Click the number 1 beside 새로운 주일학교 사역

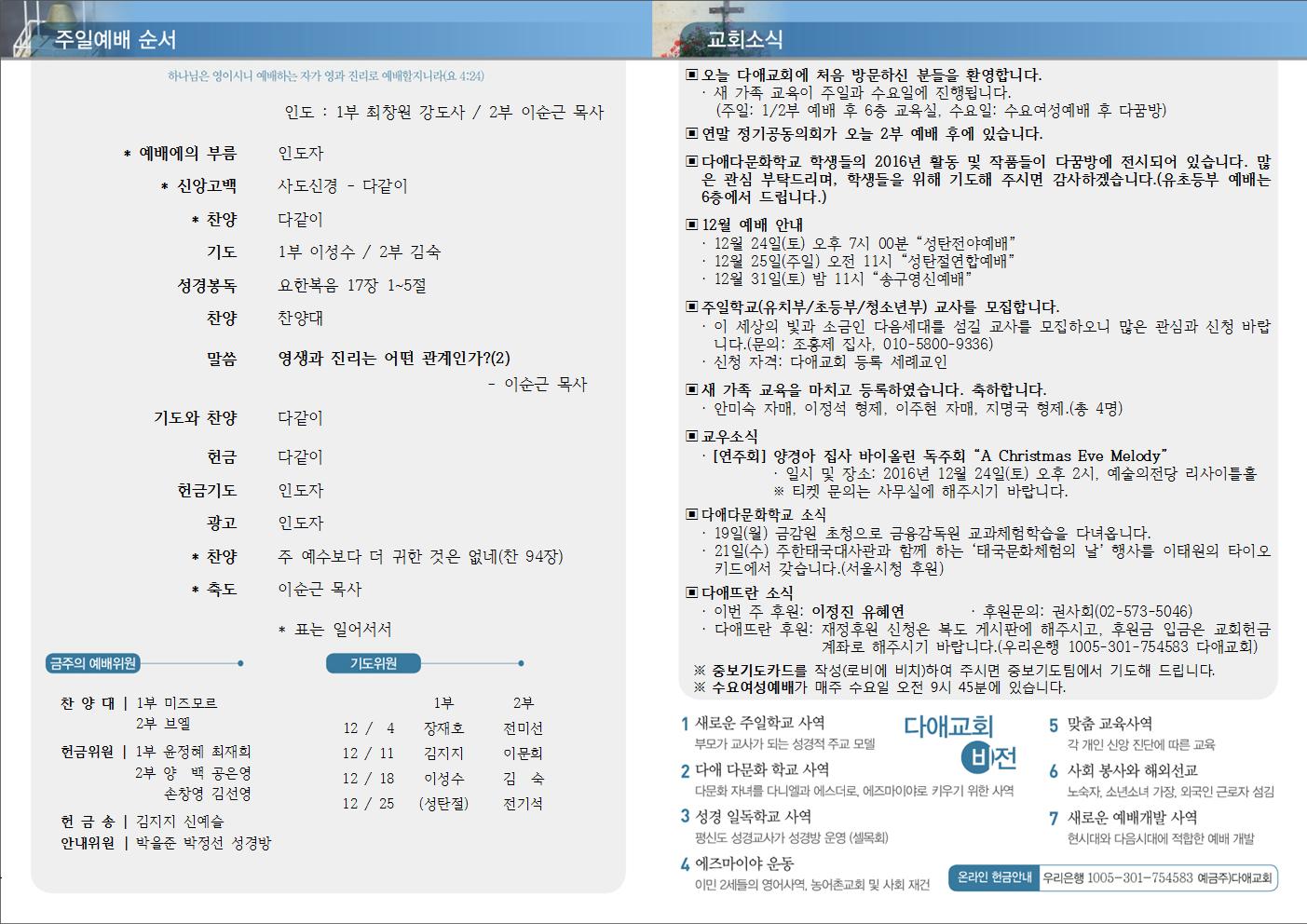pos(685,724)
